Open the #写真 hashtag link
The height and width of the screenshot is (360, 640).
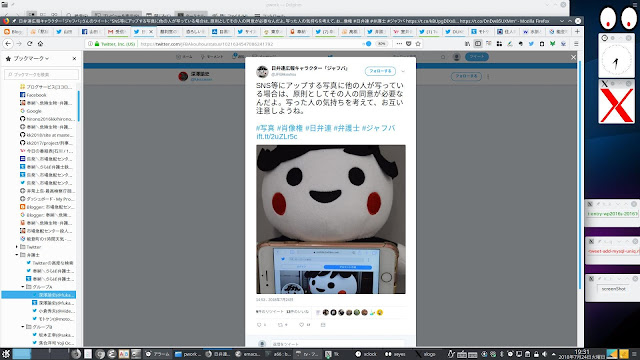(x=265, y=128)
